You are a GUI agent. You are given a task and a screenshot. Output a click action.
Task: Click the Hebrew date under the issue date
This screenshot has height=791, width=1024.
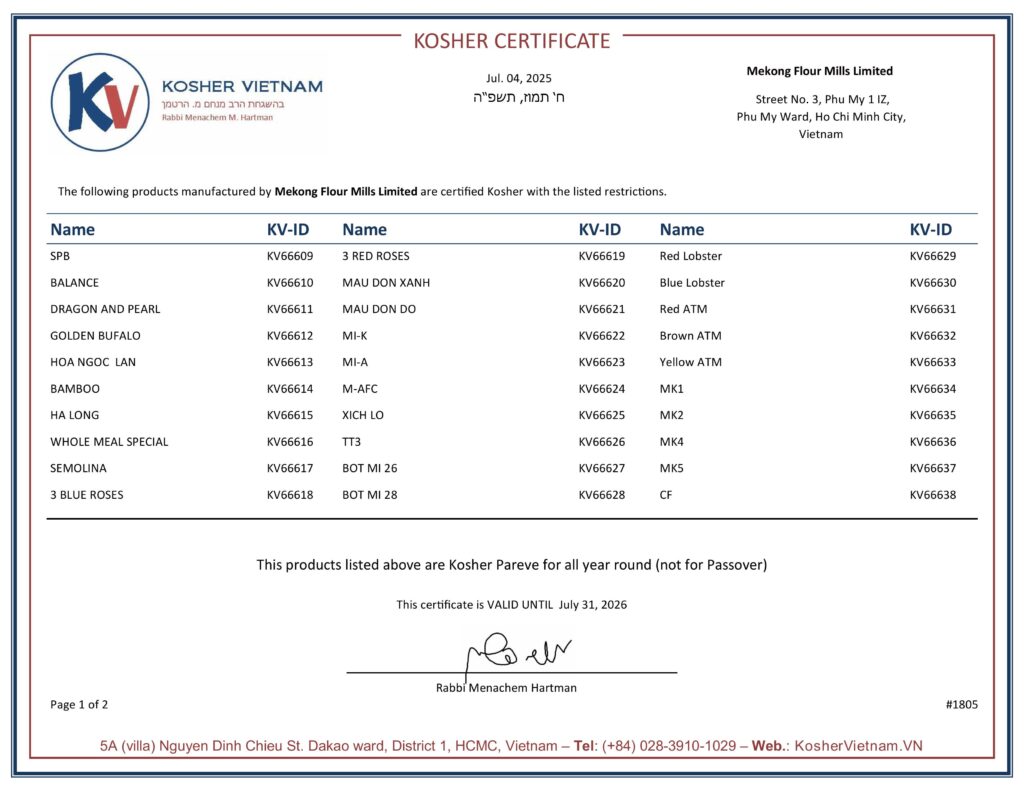[x=518, y=98]
